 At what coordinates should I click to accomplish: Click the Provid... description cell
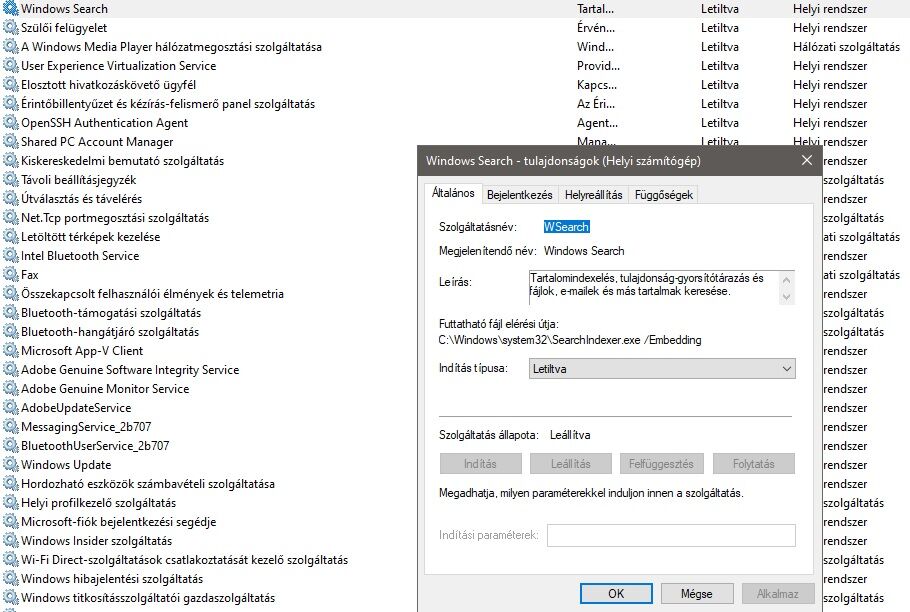pos(598,66)
